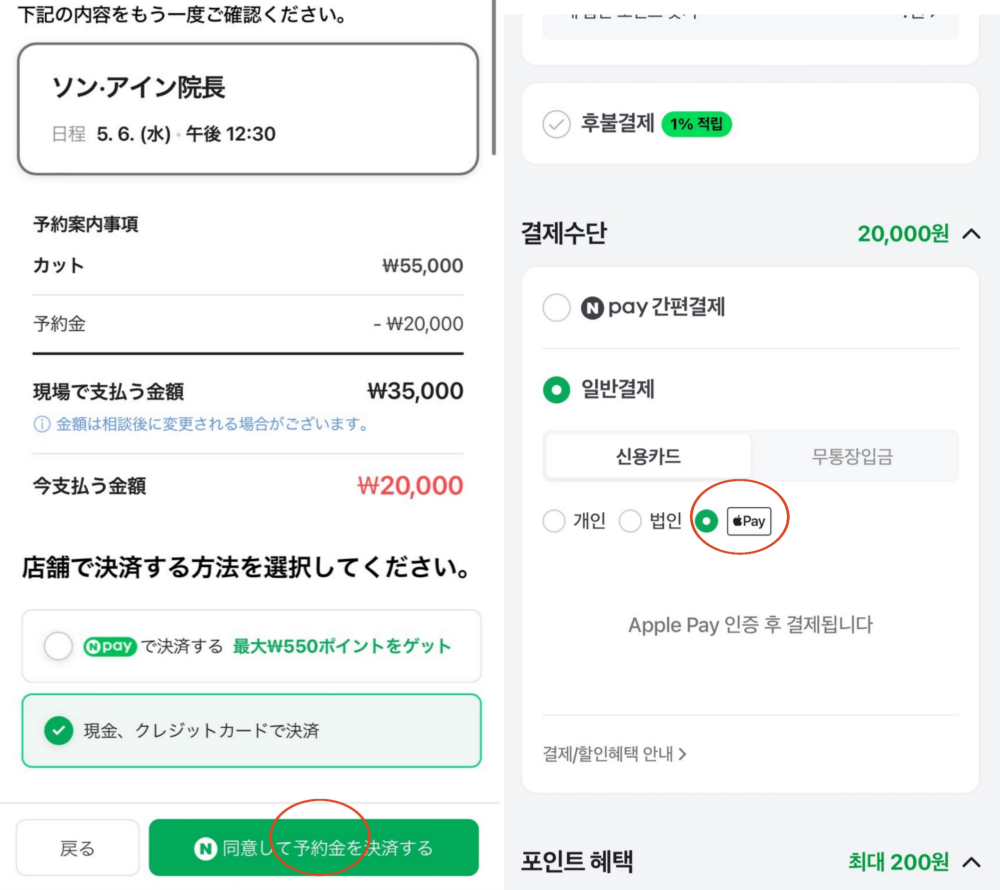This screenshot has height=890, width=1000.
Task: Click the green 1% 적립 badge
Action: [697, 124]
